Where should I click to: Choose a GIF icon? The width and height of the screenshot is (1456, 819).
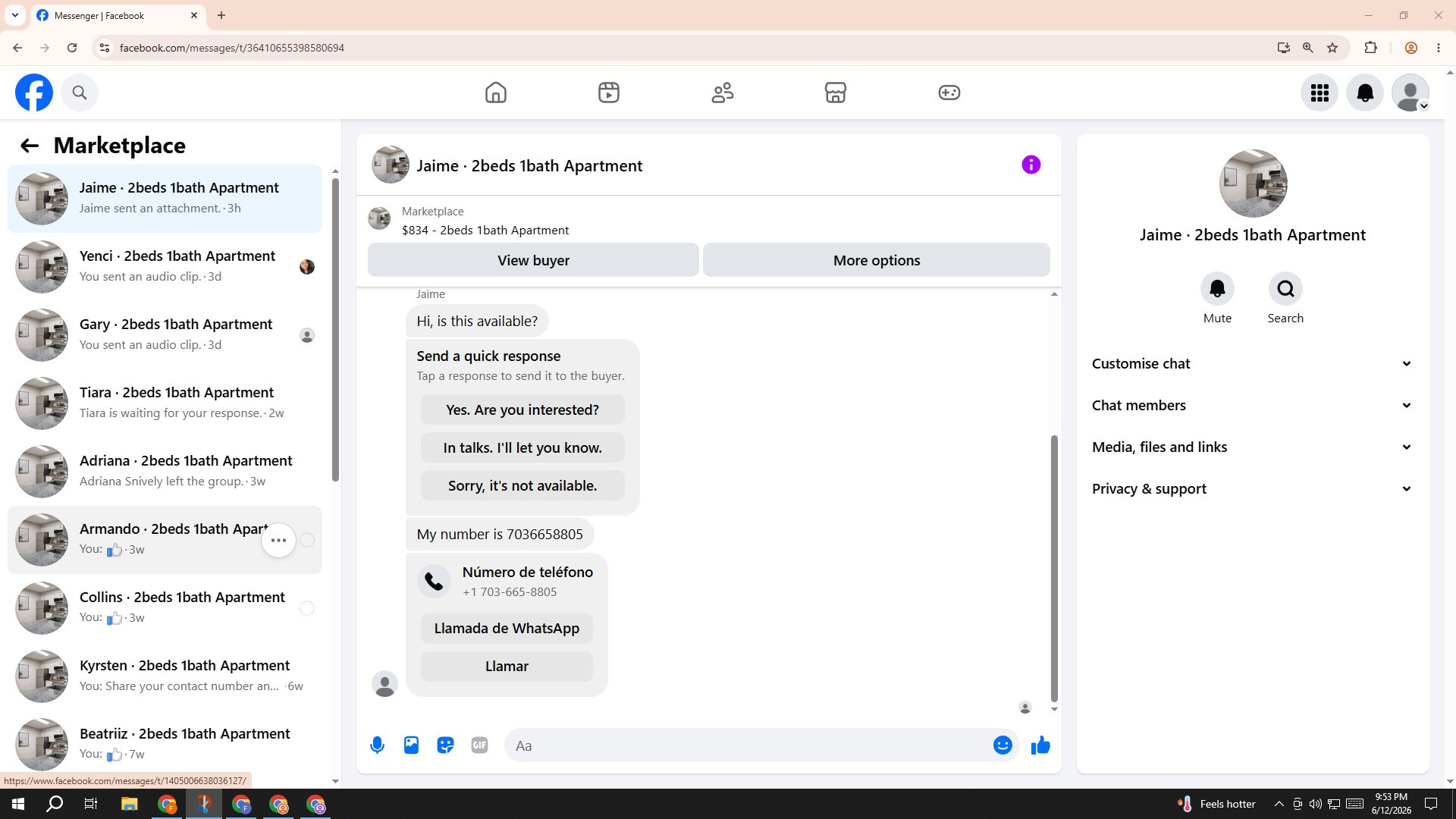(x=479, y=745)
